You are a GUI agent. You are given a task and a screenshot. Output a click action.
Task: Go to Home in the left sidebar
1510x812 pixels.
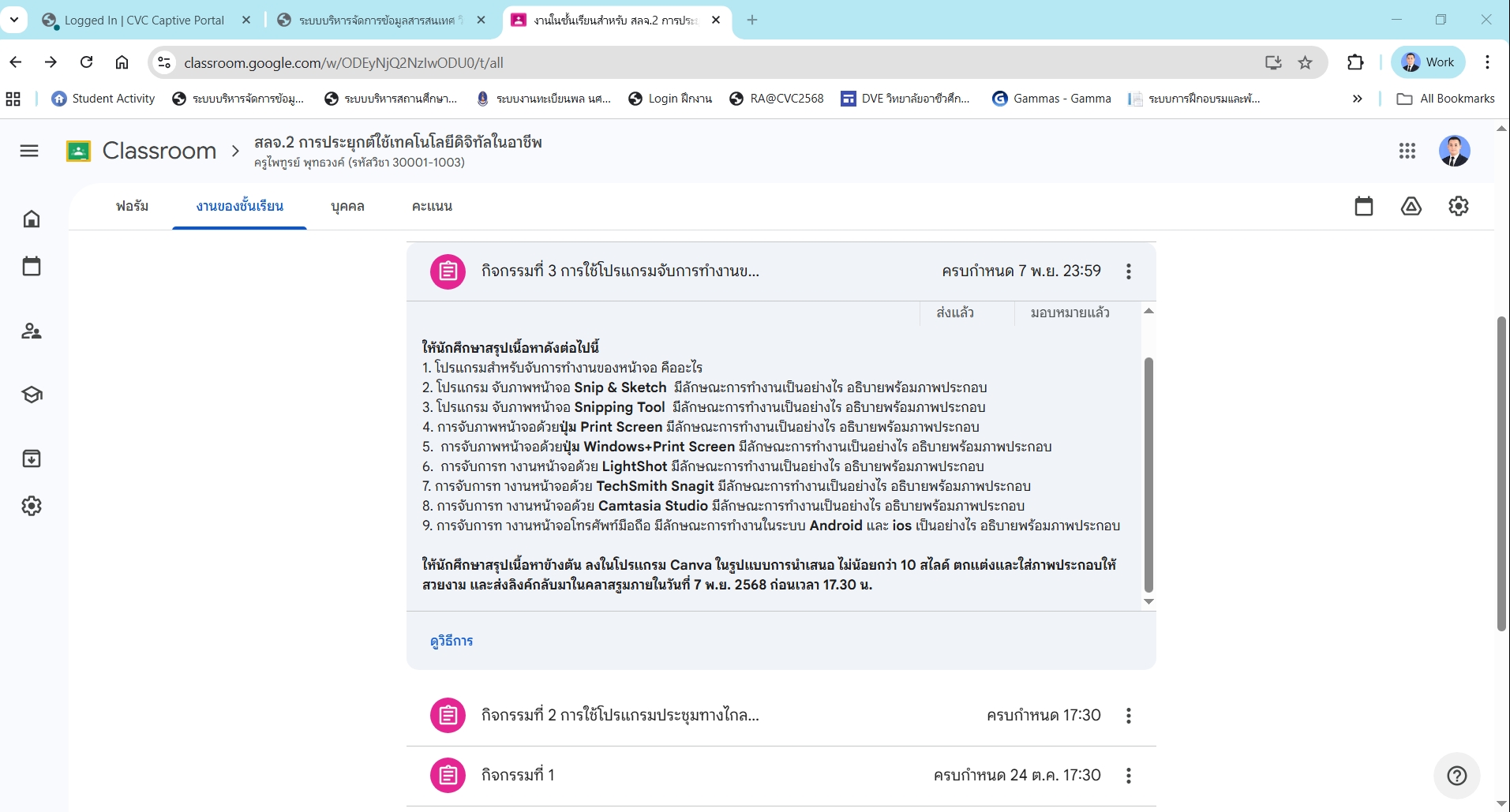tap(32, 219)
